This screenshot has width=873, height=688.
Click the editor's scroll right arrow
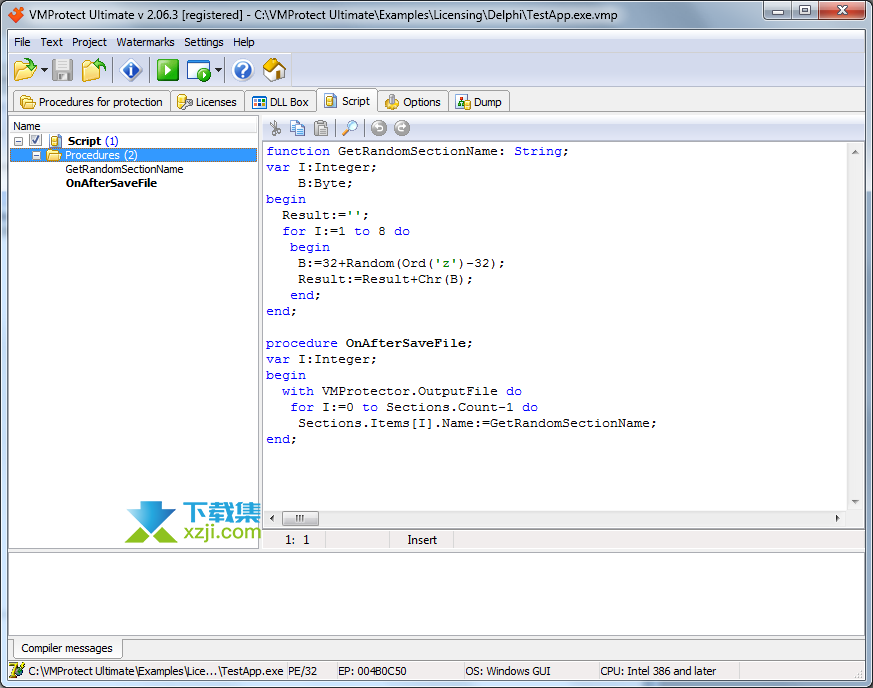837,518
